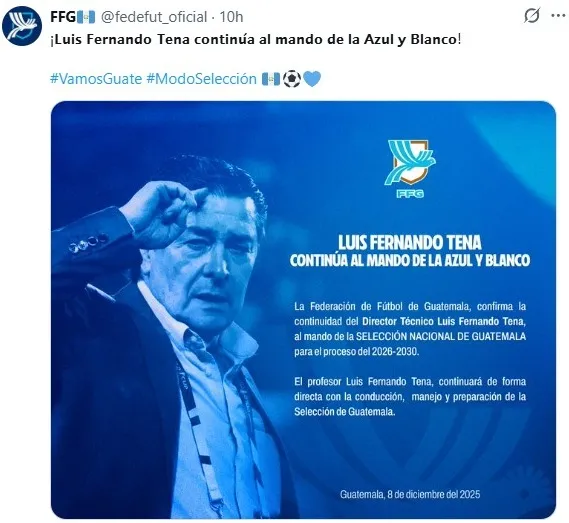Click the CONTINÚA AL MANDO subtitle text
The width and height of the screenshot is (569, 523).
tap(410, 260)
